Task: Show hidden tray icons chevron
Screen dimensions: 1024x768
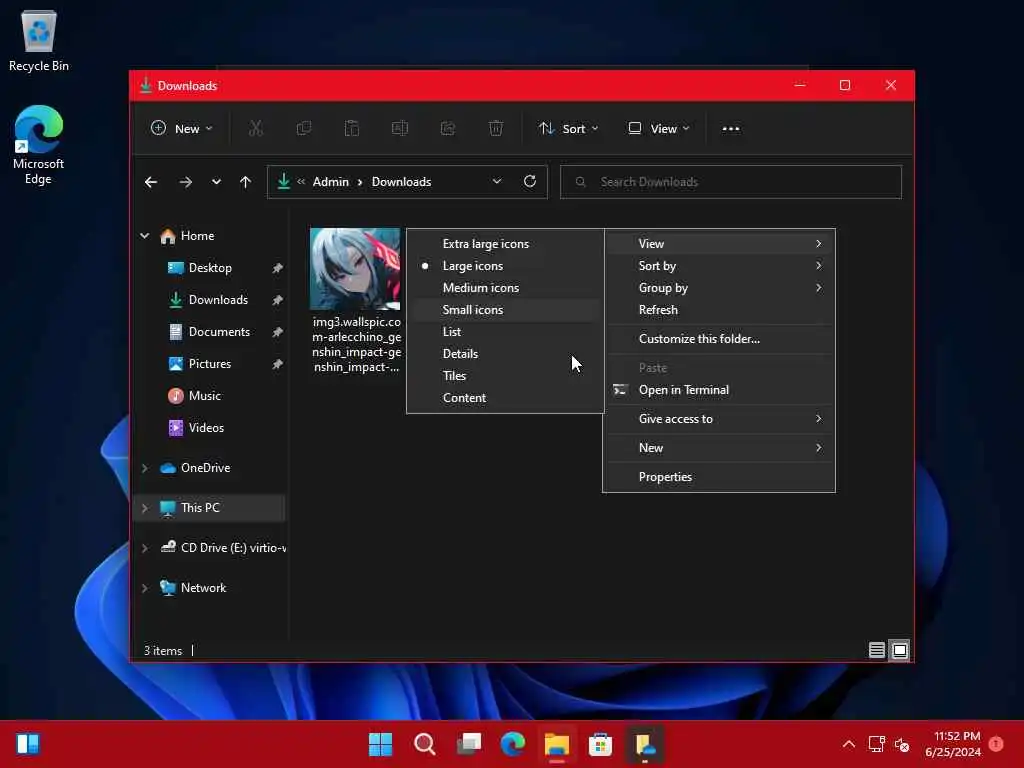Action: coord(848,744)
